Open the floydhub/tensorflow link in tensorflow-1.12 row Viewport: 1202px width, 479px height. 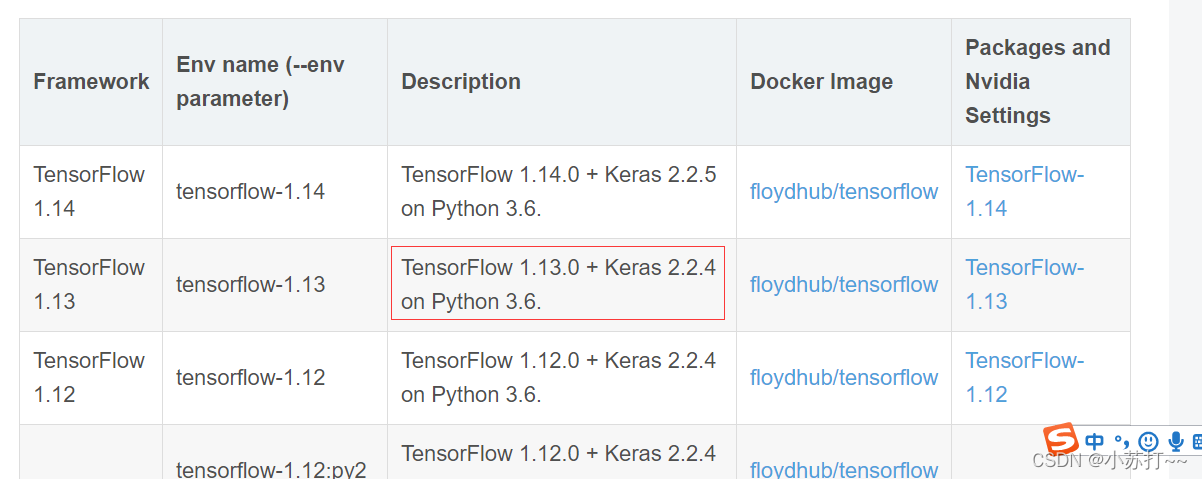pos(844,377)
